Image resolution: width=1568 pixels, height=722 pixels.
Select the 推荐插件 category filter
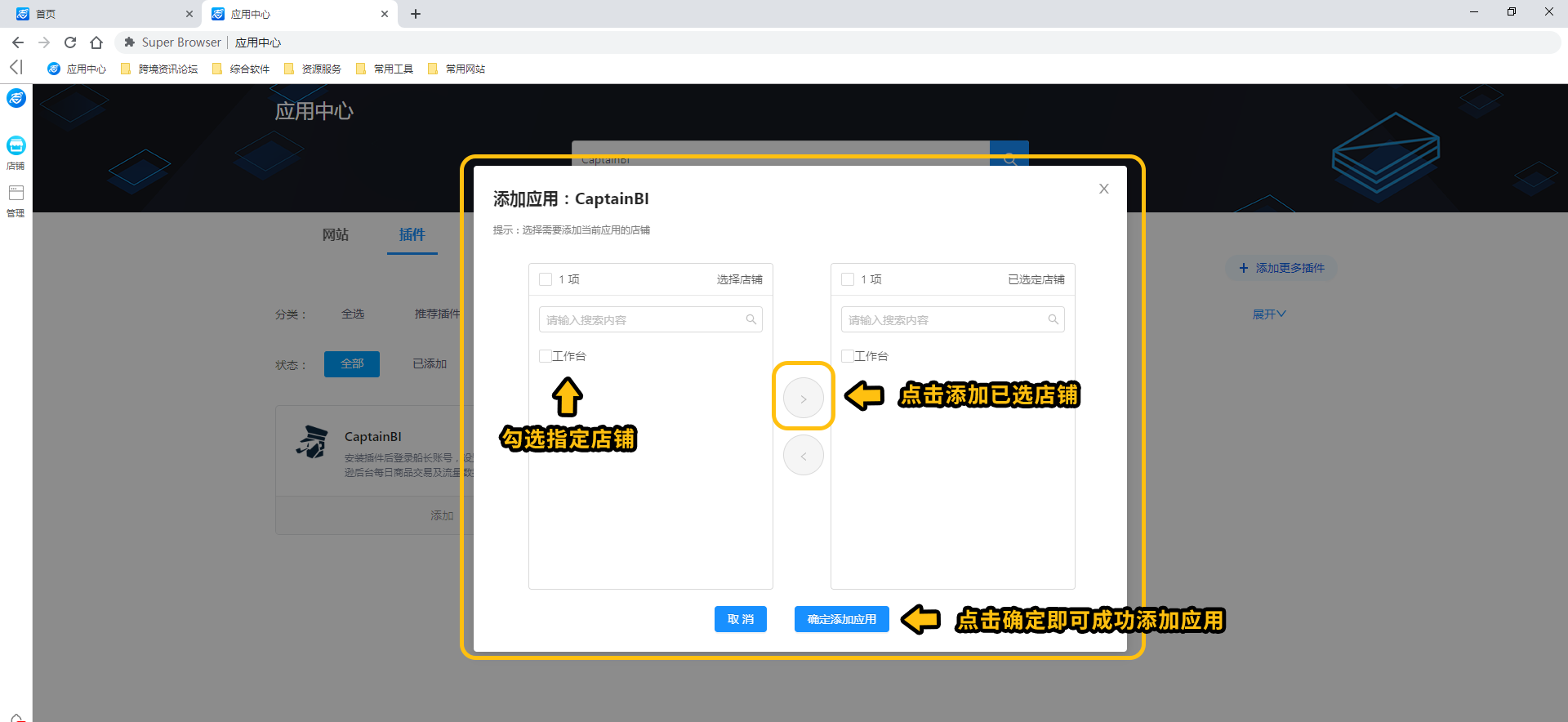tap(437, 314)
